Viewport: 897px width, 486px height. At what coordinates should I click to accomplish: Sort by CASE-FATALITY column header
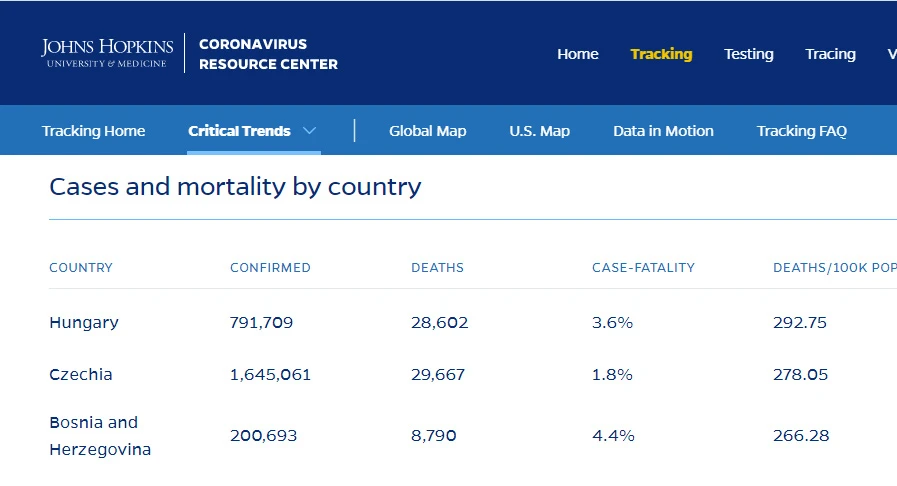click(x=644, y=268)
